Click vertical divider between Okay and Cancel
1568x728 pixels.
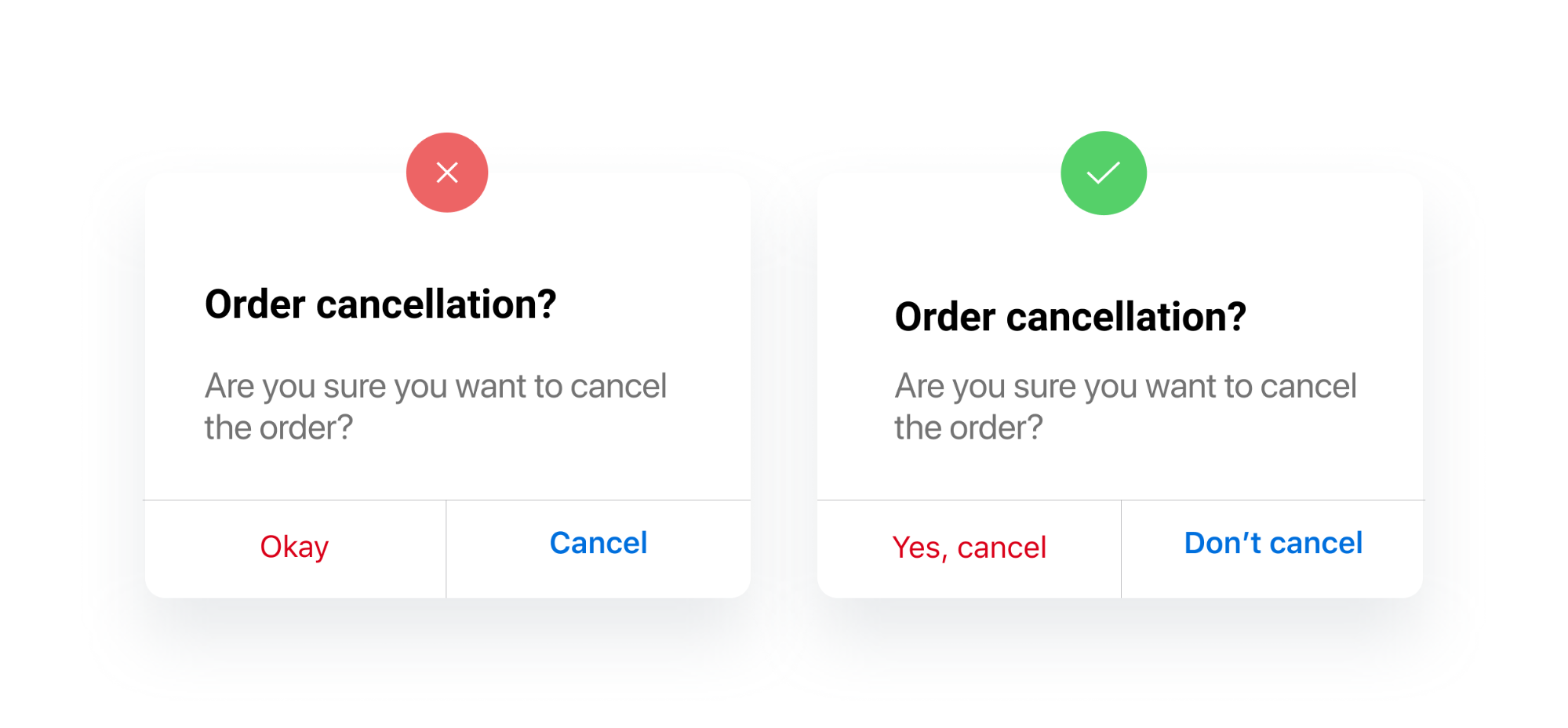tap(446, 548)
